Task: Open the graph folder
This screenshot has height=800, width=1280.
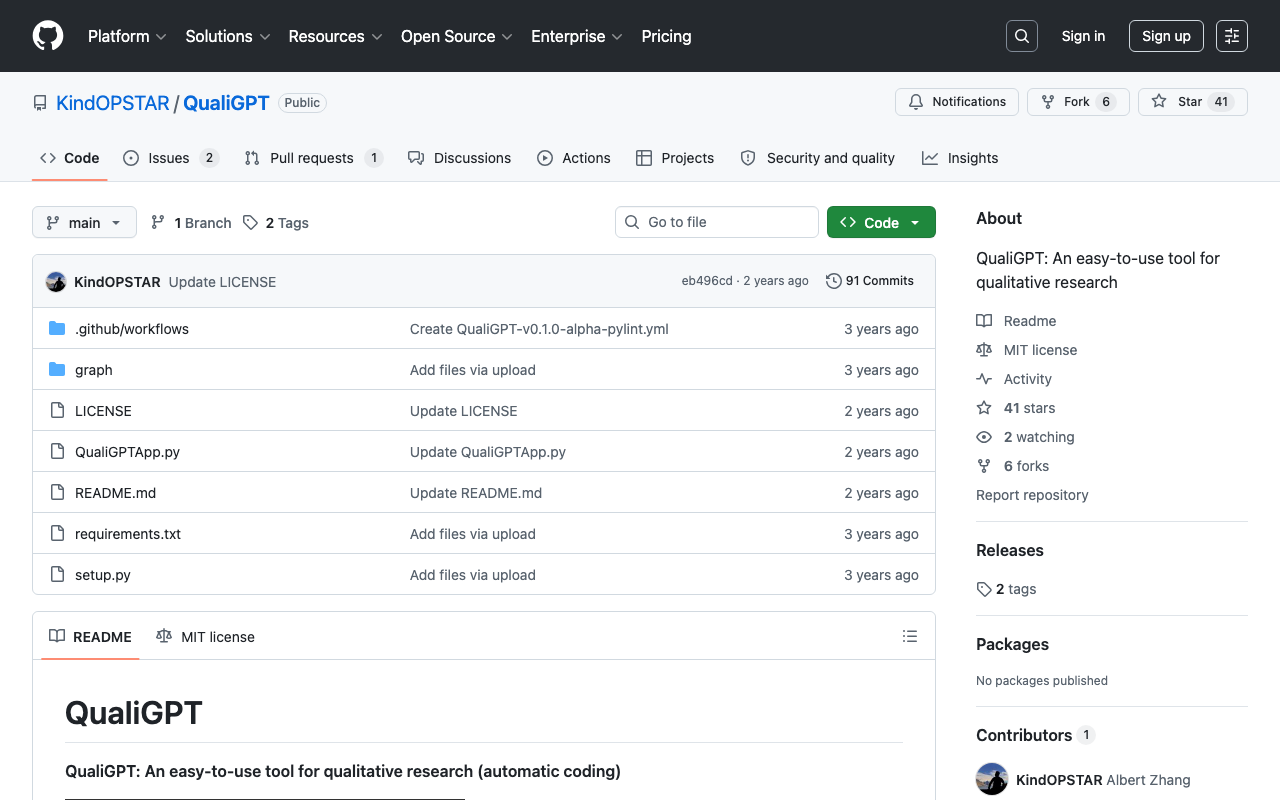Action: point(94,370)
